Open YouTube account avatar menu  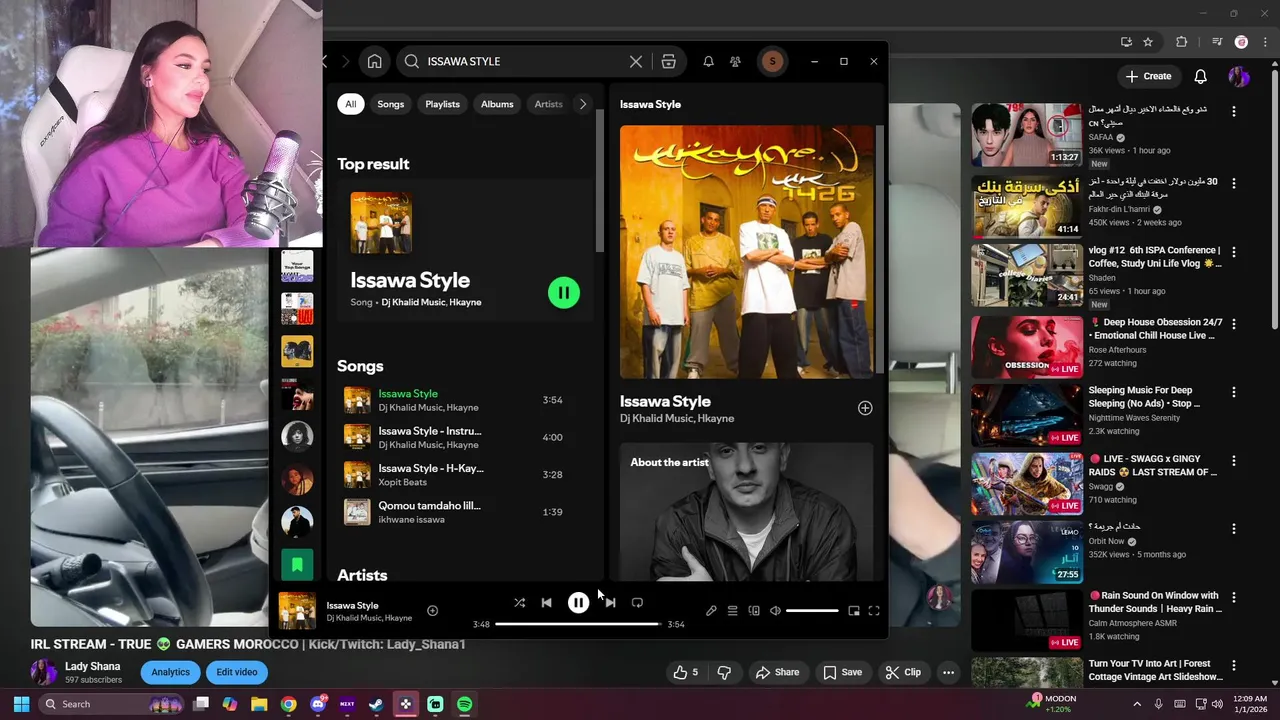pyautogui.click(x=1239, y=76)
